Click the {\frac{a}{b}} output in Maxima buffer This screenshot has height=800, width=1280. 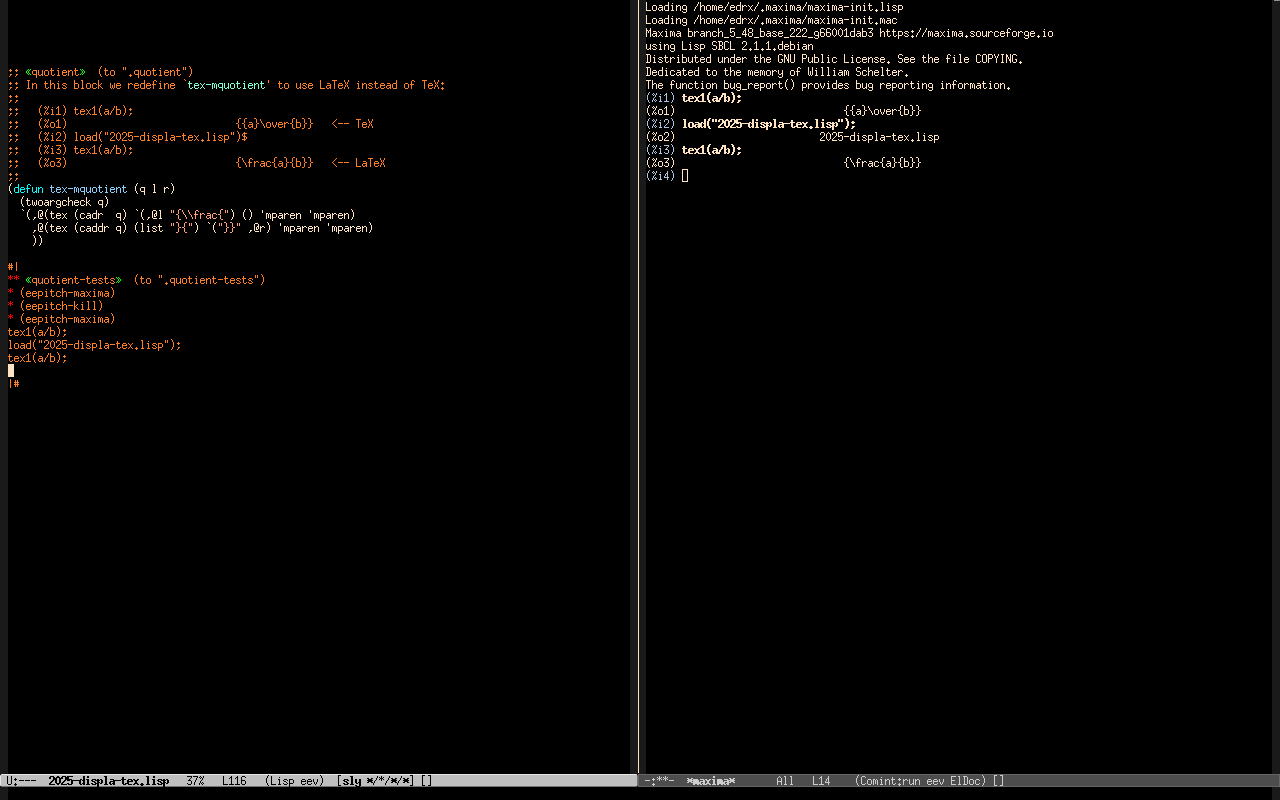tap(882, 163)
